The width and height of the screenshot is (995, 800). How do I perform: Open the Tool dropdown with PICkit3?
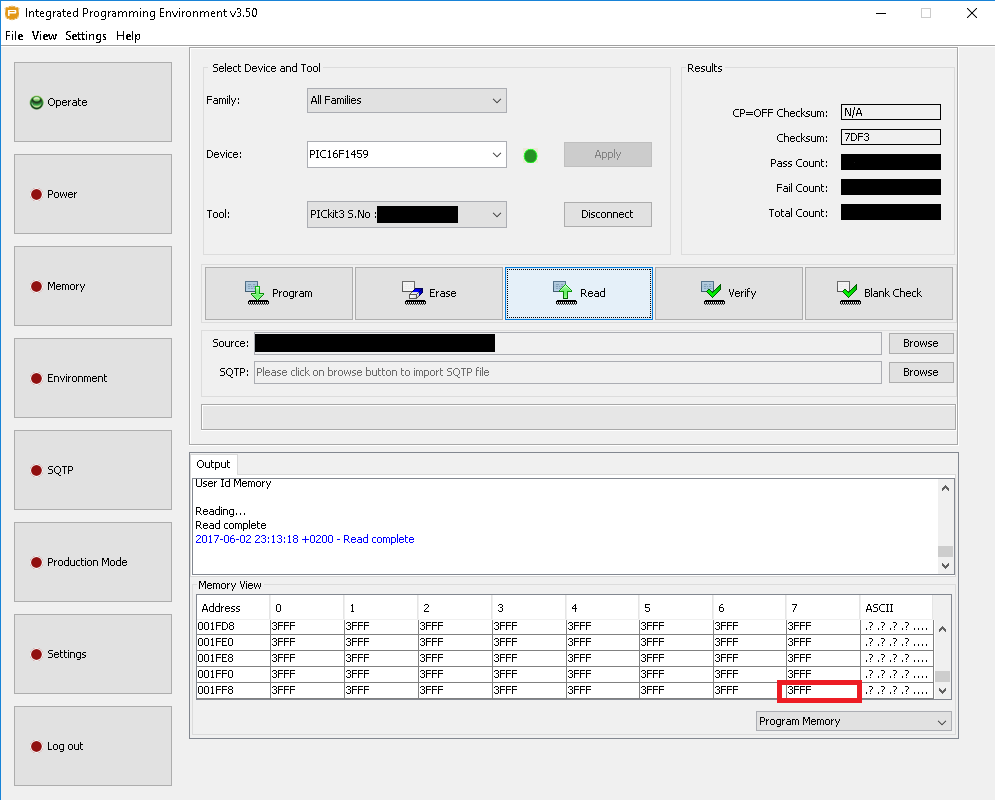[407, 214]
